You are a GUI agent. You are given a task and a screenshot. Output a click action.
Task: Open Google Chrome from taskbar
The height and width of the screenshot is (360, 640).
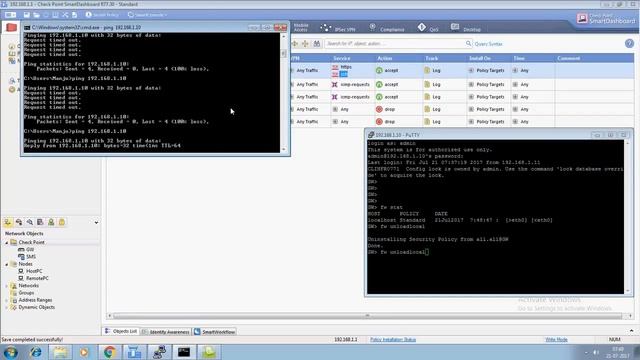pyautogui.click(x=109, y=352)
